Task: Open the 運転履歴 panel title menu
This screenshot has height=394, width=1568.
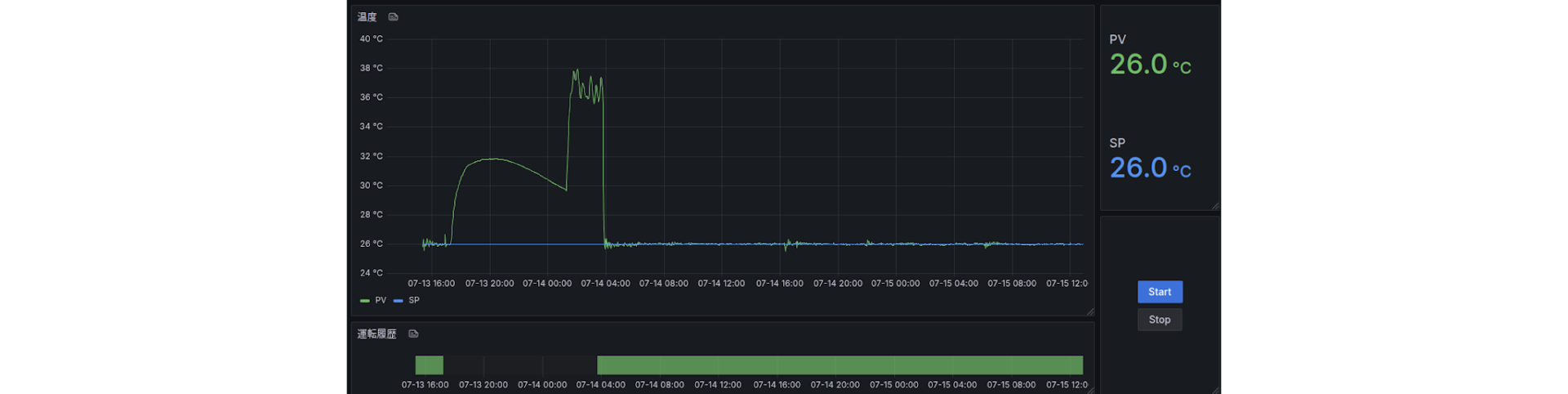Action: point(376,334)
